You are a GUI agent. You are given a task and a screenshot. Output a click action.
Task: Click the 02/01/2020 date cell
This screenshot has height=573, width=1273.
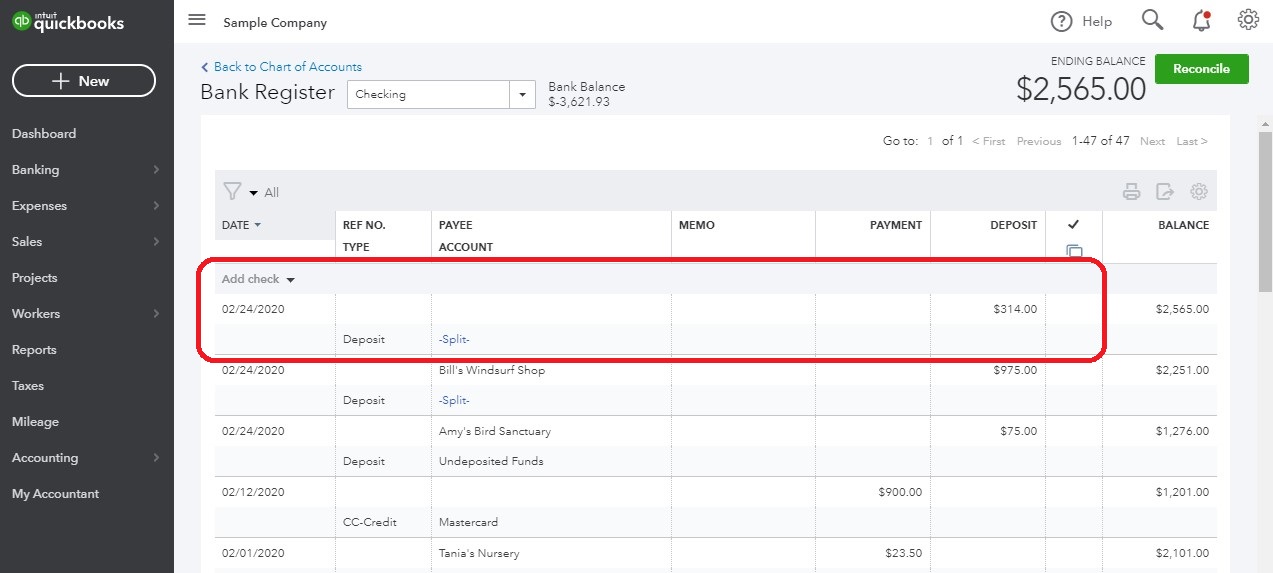pos(253,553)
